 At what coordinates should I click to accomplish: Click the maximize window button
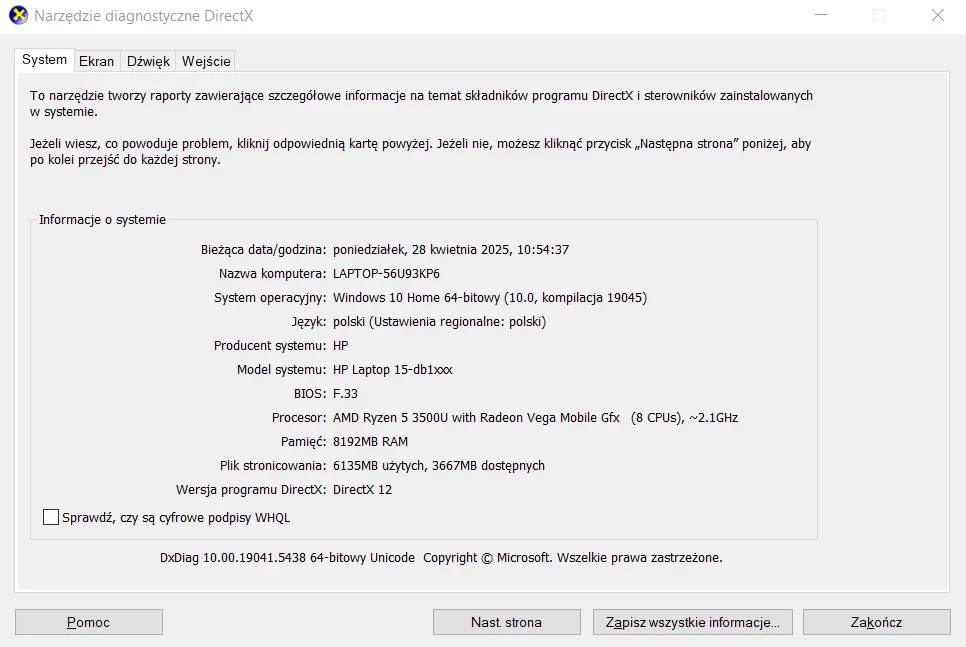(x=879, y=16)
